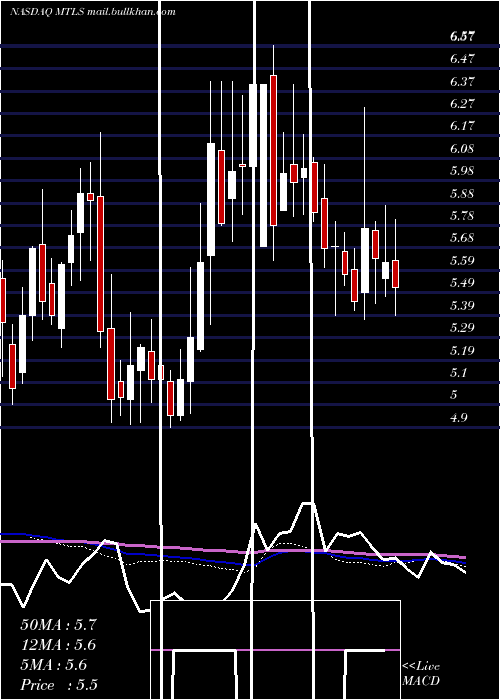Click the Price : 5.5 readout
500x700 pixels.
59,685
